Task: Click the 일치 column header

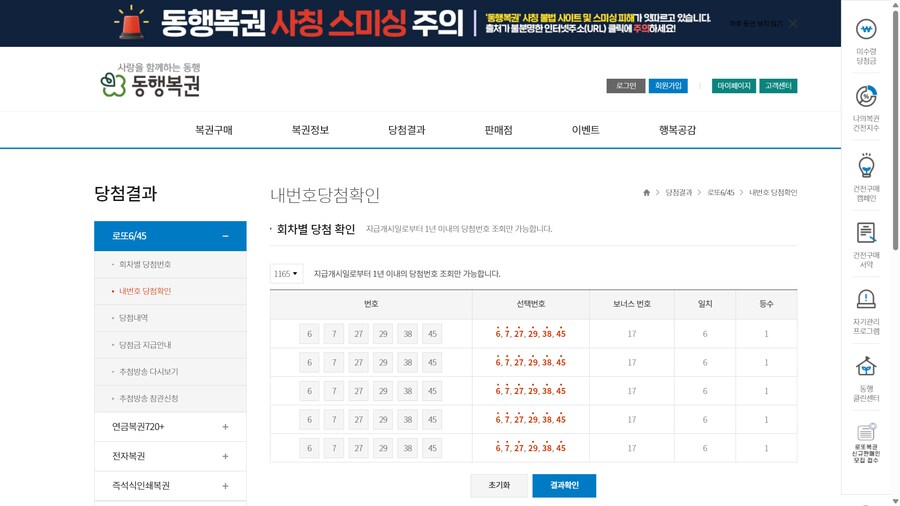Action: click(x=705, y=304)
